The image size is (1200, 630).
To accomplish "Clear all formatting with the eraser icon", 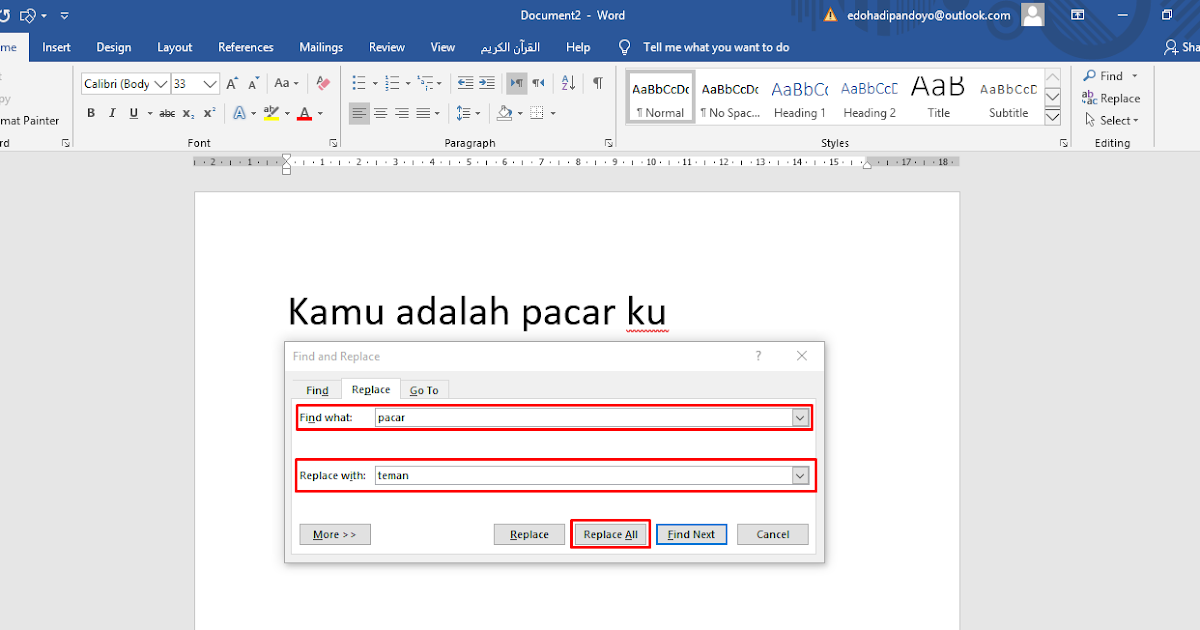I will point(322,84).
